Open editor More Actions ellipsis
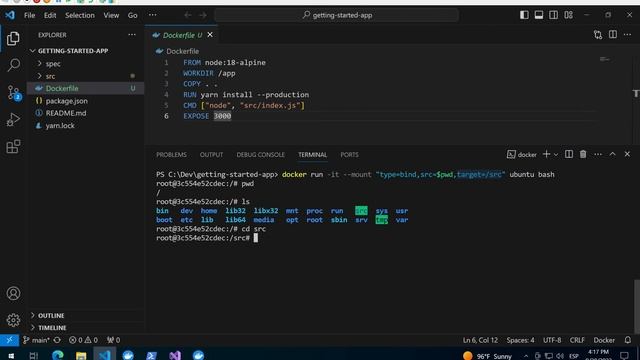The width and height of the screenshot is (640, 360). click(x=627, y=35)
